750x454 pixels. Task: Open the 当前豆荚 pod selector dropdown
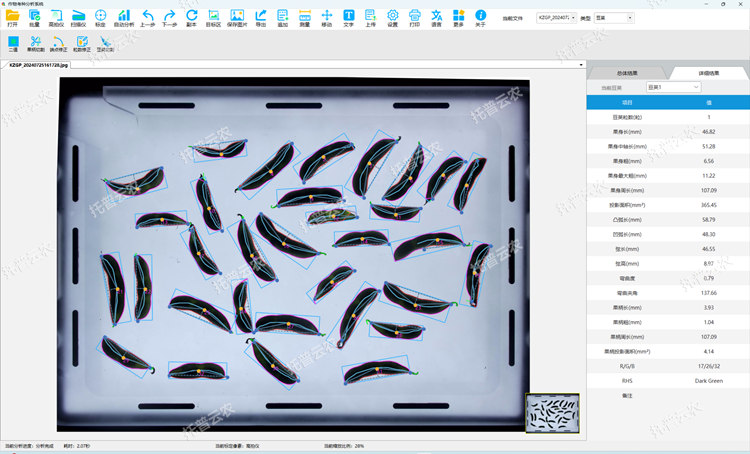674,87
